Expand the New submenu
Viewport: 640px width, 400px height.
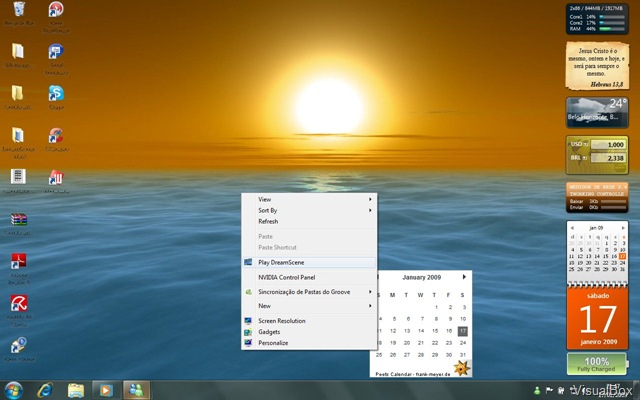point(309,306)
